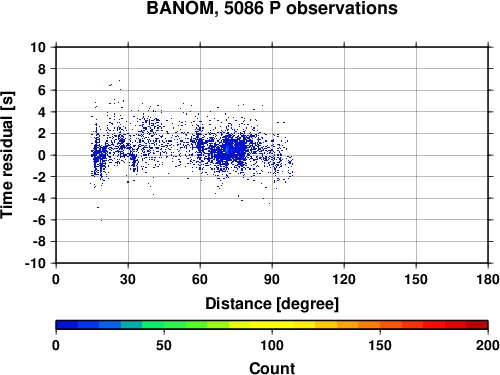Click y-axis tick label "10"
Screen dimensions: 500x375
click(x=38, y=47)
